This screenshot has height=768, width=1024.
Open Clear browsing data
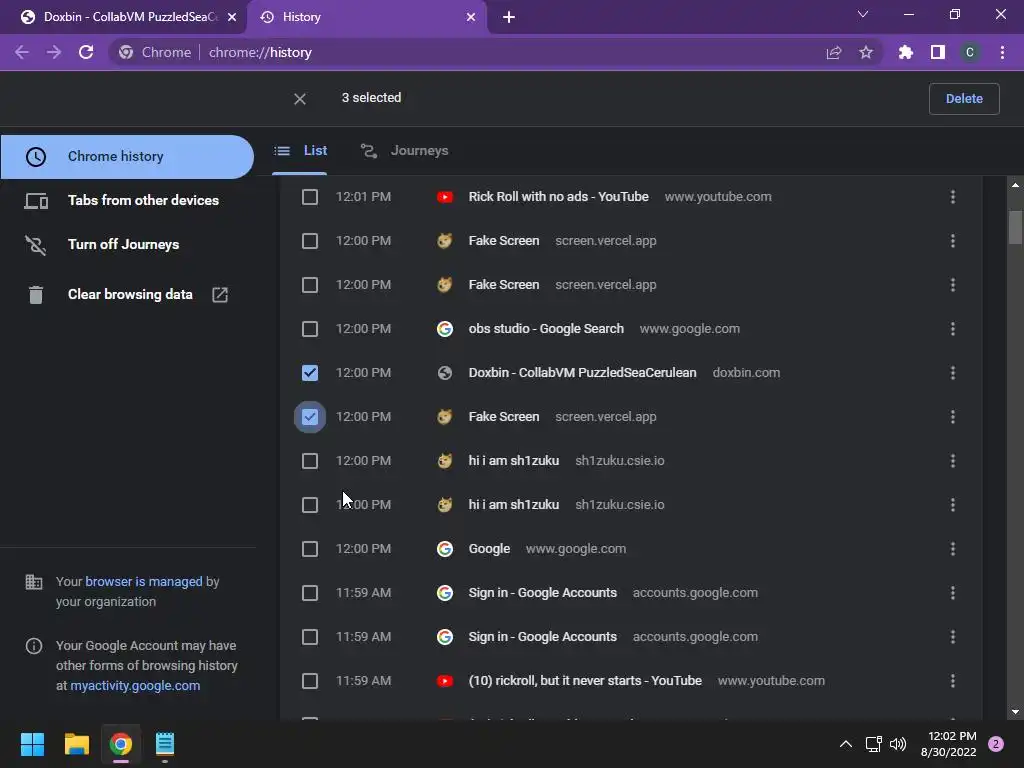click(127, 295)
